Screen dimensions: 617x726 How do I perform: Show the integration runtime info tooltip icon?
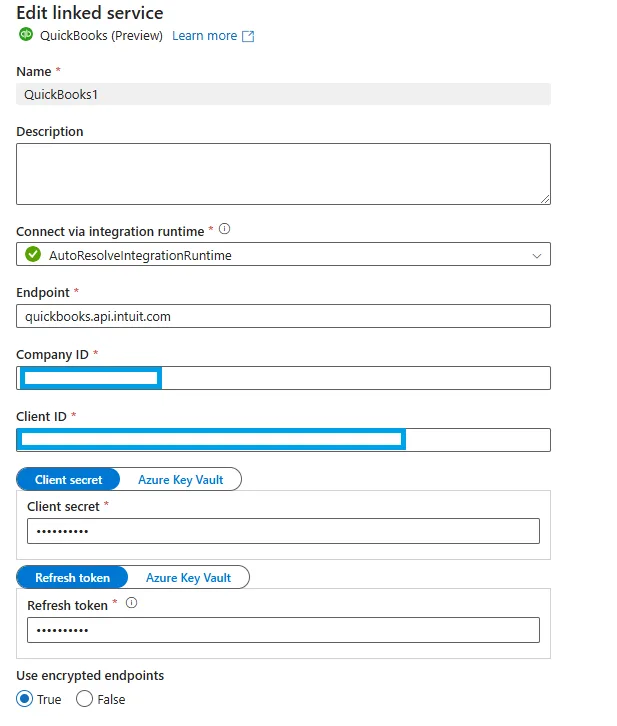(x=224, y=229)
